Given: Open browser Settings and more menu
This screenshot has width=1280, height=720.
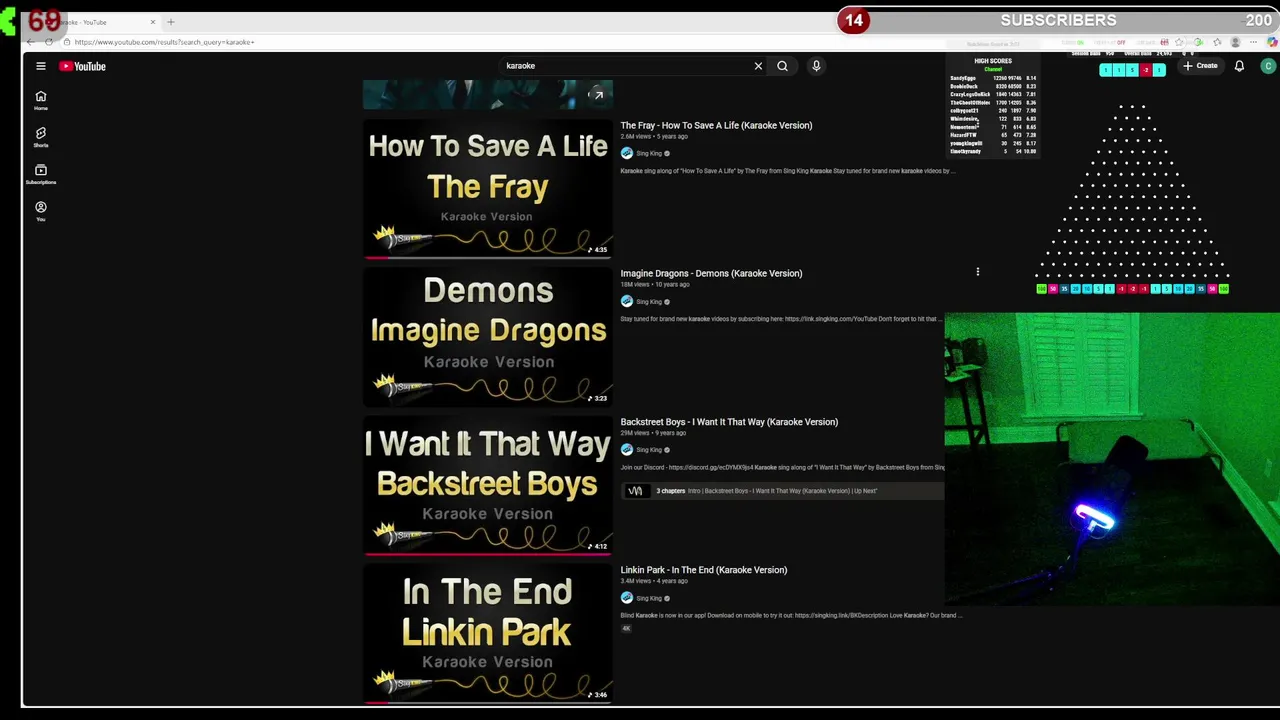Looking at the screenshot, I should [x=1254, y=42].
